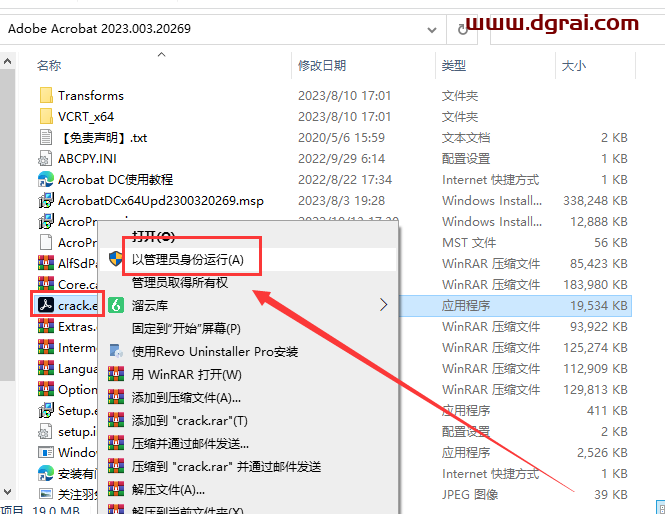The width and height of the screenshot is (665, 514).
Task: Click the navigation pane scroll-up arrow
Action: 7,61
